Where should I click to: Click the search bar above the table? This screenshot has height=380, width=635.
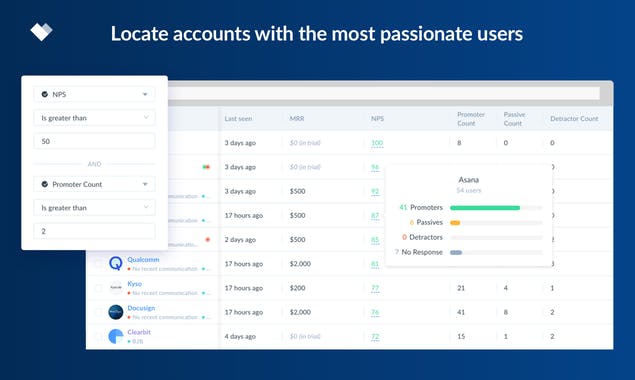(x=383, y=93)
